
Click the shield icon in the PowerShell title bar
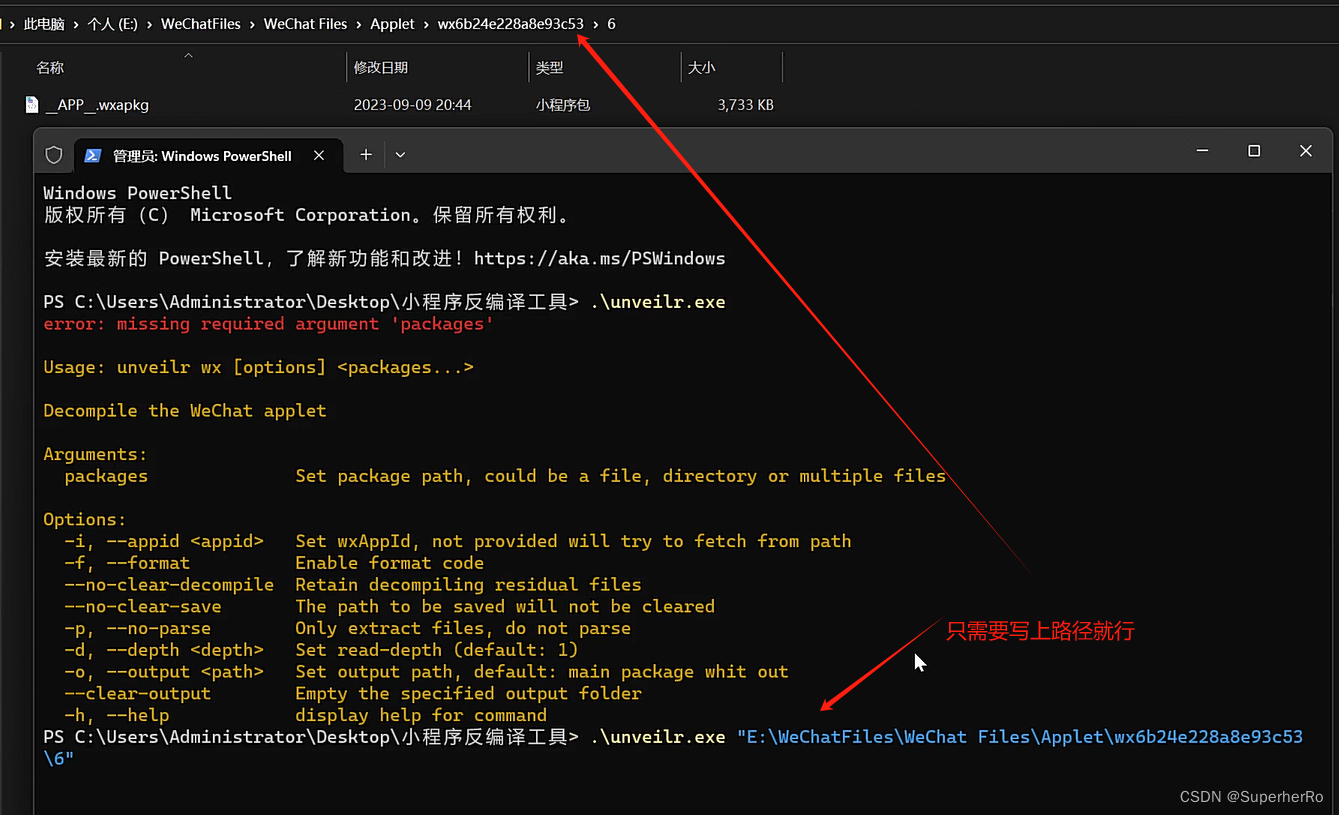pos(54,155)
